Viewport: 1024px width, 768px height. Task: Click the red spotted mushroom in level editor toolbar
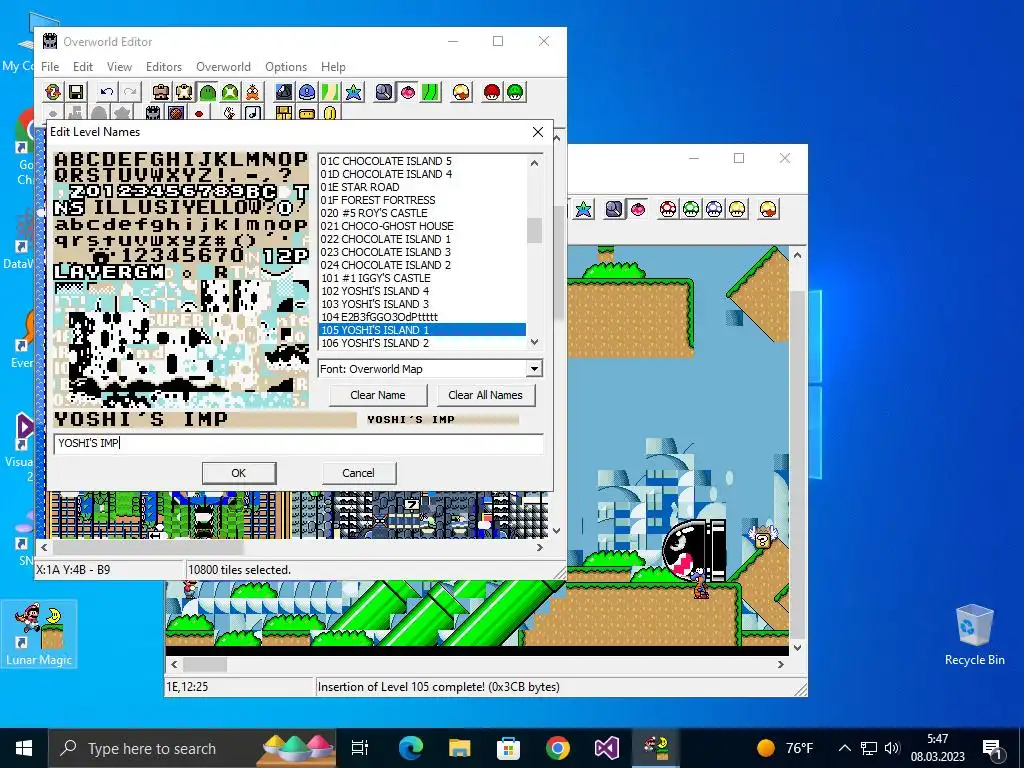(x=667, y=209)
